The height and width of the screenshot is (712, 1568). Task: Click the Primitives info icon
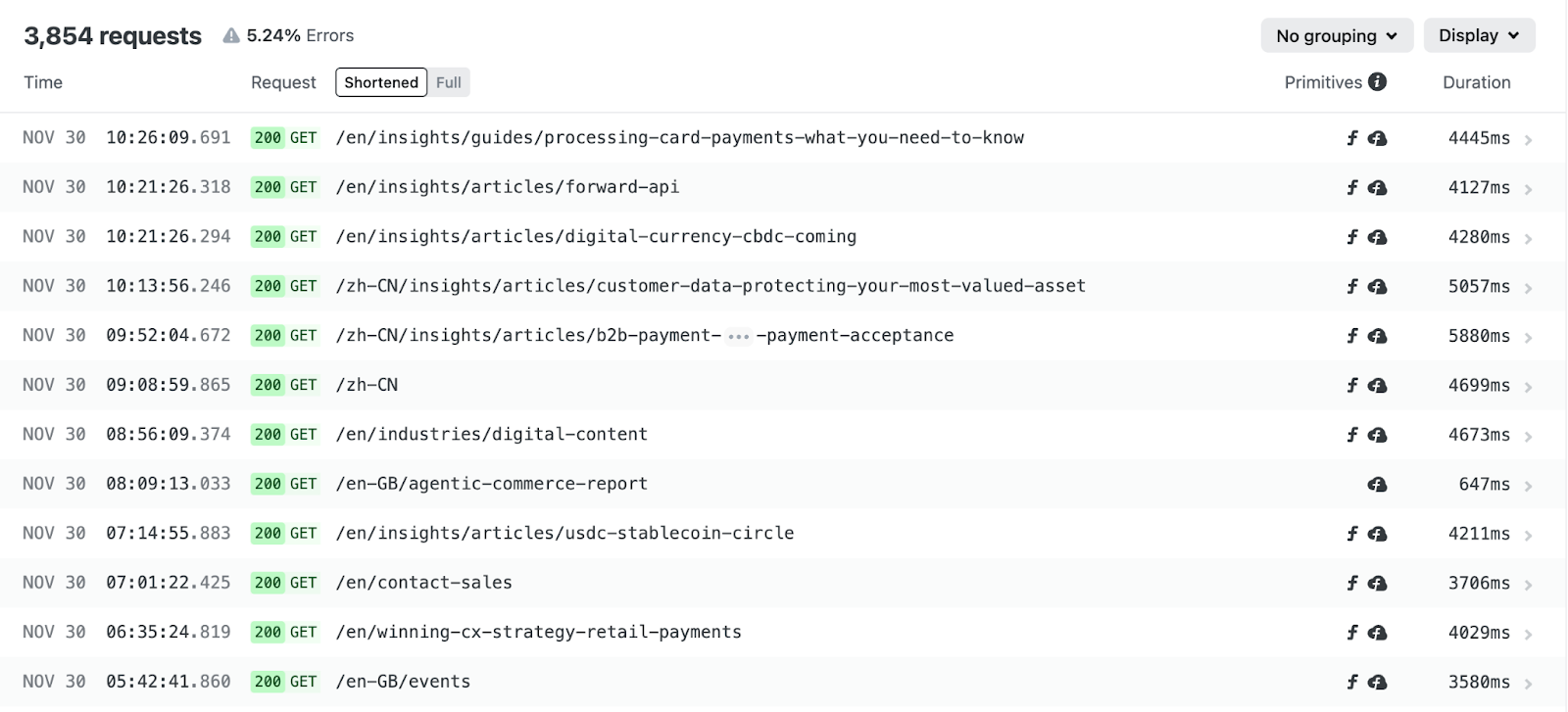pyautogui.click(x=1377, y=82)
